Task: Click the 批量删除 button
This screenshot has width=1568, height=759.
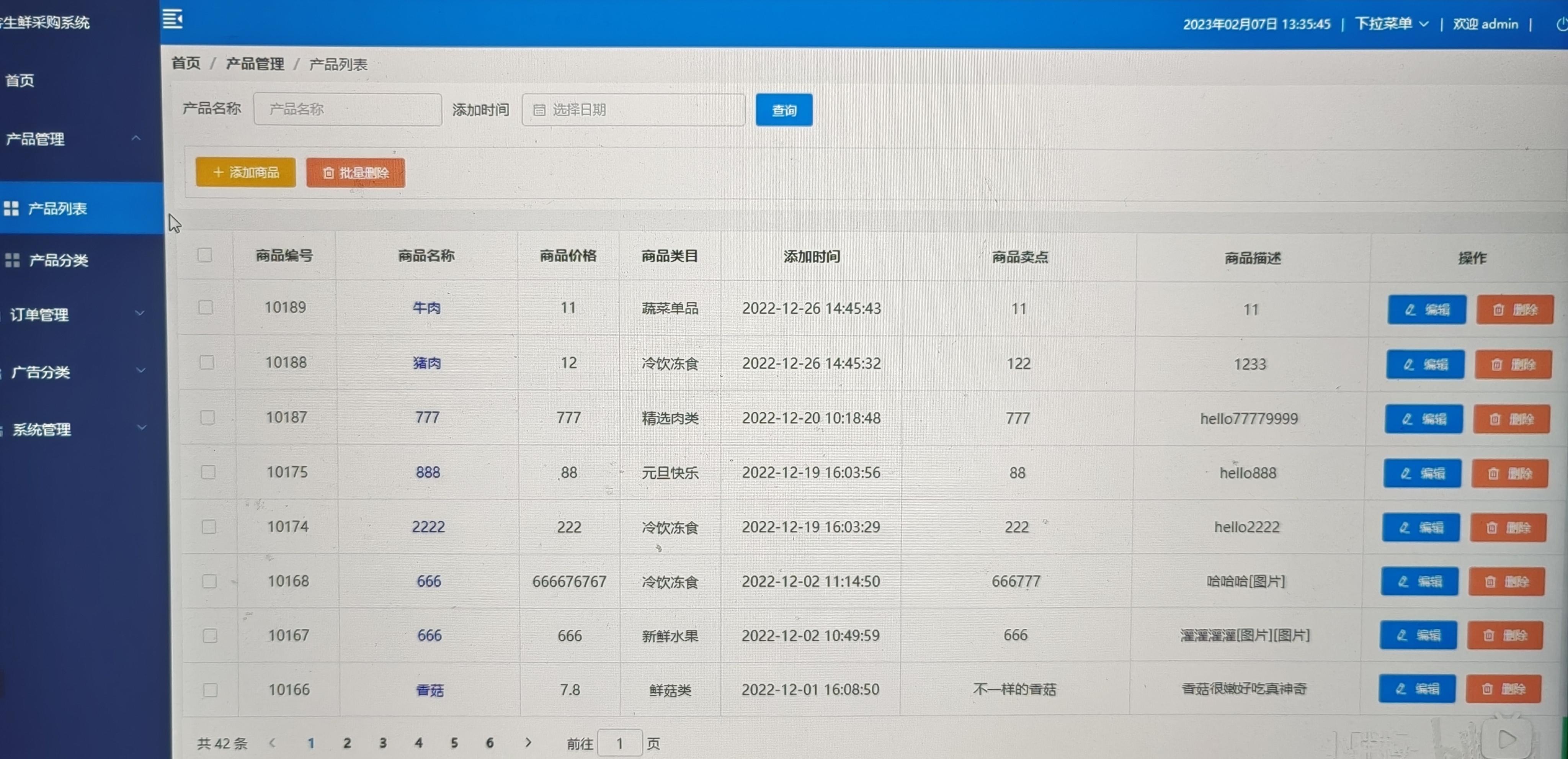Action: pos(356,173)
